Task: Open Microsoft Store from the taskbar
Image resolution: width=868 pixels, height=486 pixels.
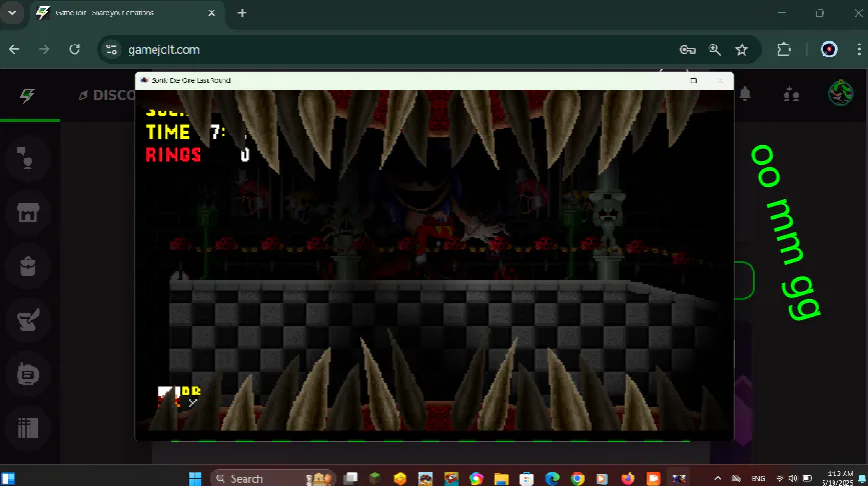Action: tap(526, 478)
